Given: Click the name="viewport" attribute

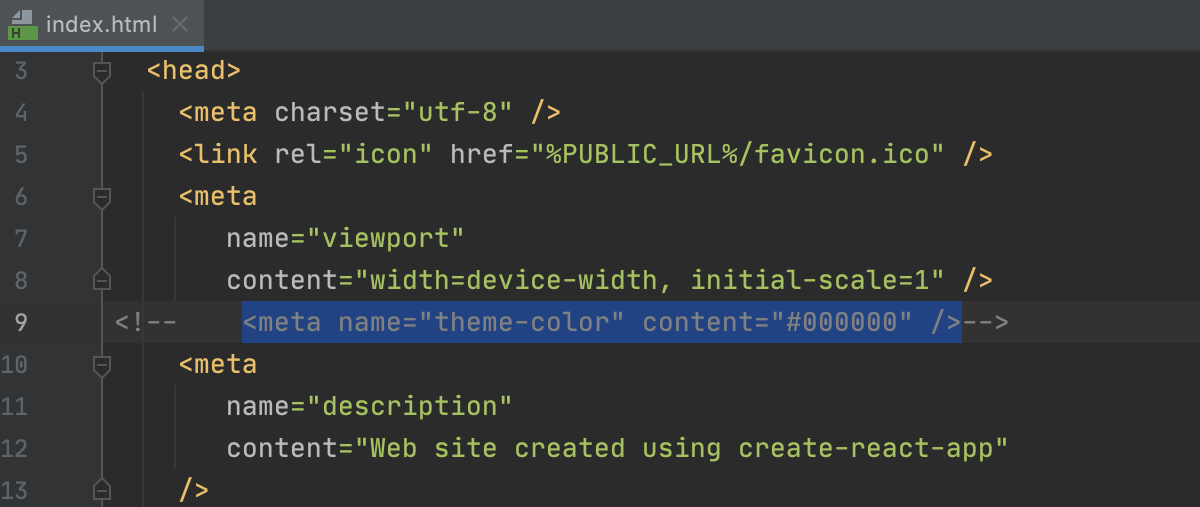Looking at the screenshot, I should point(346,238).
